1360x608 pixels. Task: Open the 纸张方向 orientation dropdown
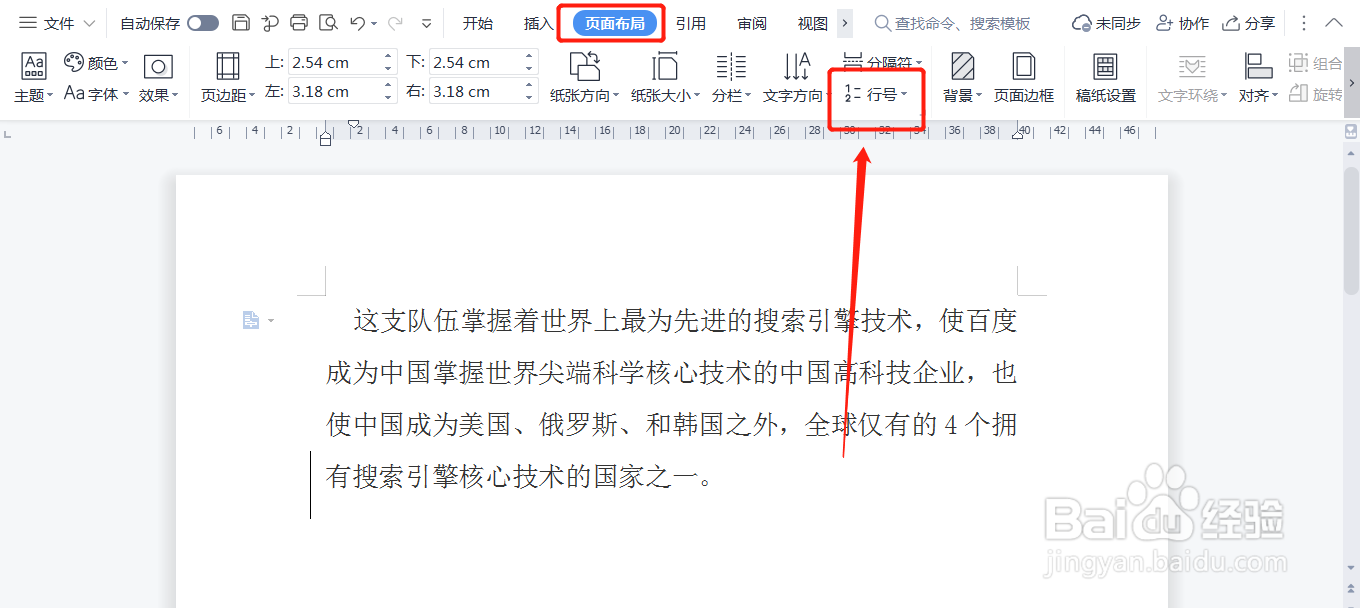pyautogui.click(x=584, y=78)
